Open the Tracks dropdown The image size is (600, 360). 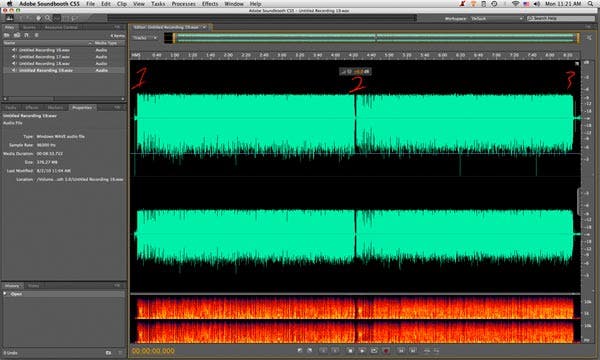[145, 38]
